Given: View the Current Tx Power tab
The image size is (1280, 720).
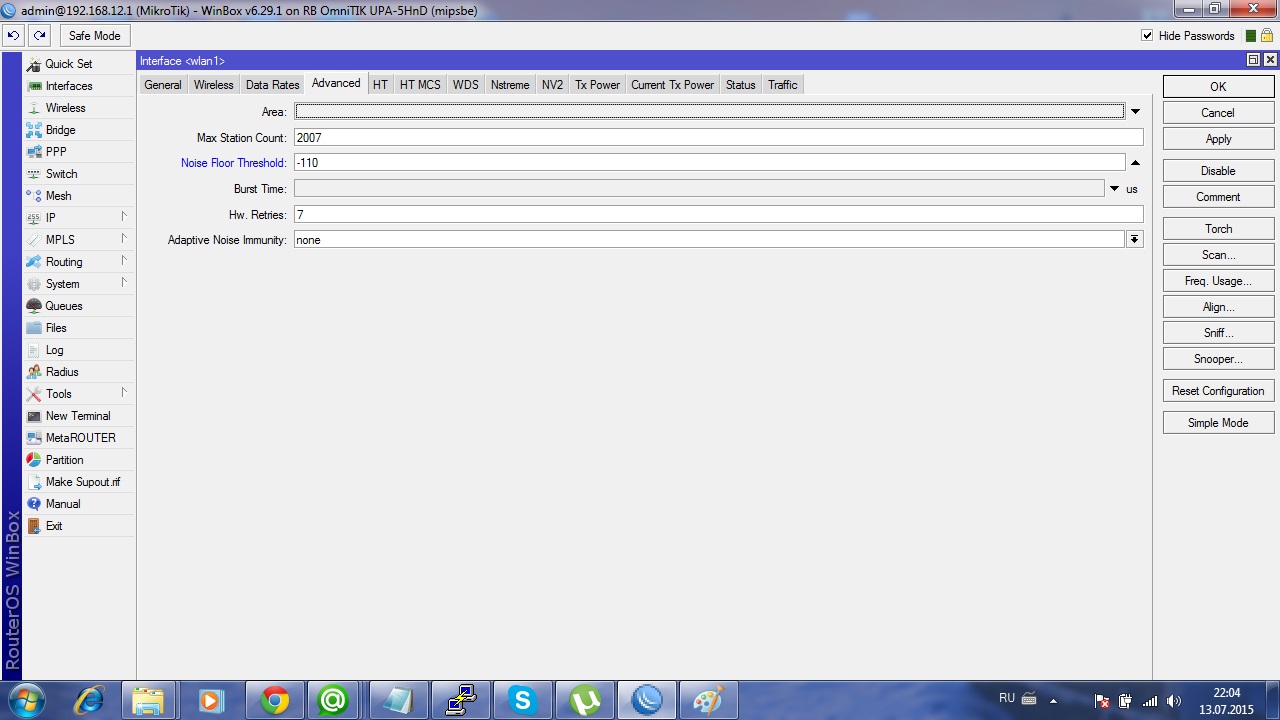Looking at the screenshot, I should point(672,85).
